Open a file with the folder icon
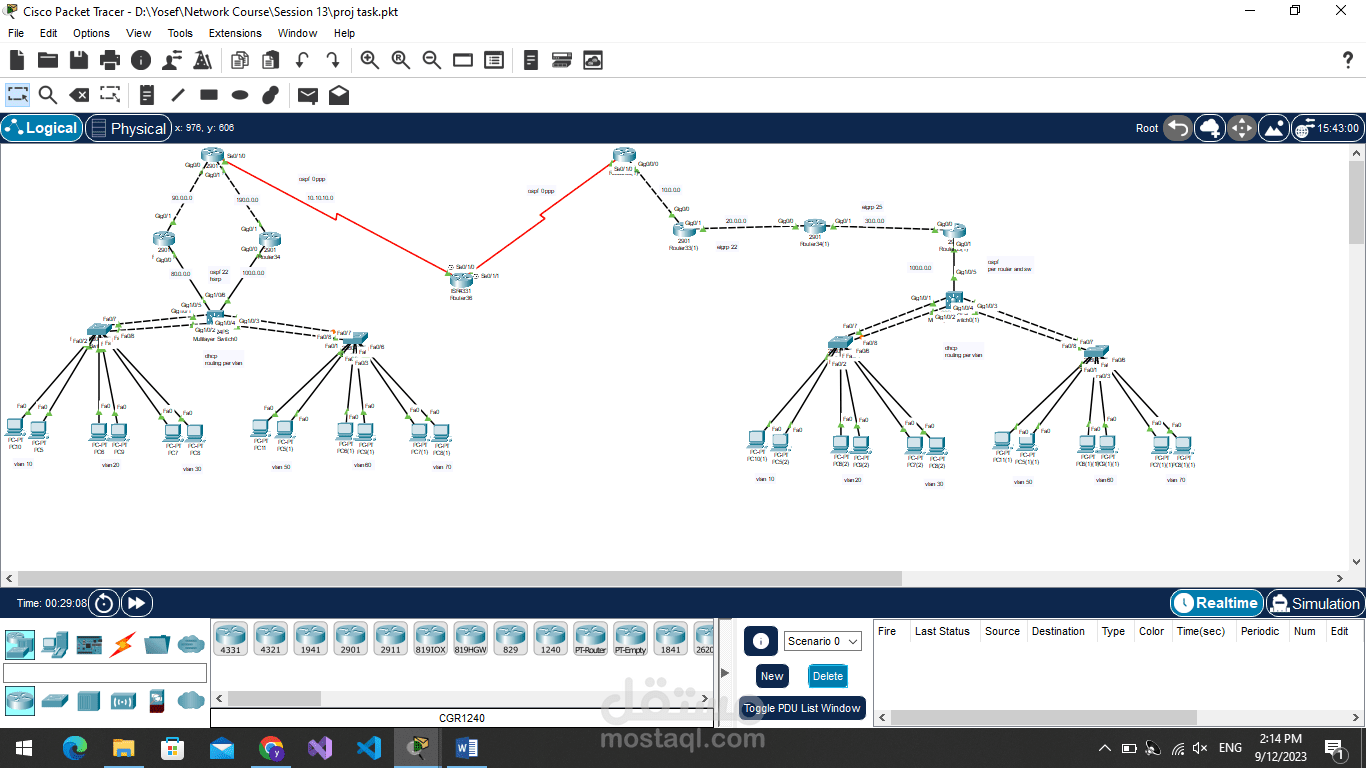Image resolution: width=1366 pixels, height=768 pixels. [x=48, y=60]
